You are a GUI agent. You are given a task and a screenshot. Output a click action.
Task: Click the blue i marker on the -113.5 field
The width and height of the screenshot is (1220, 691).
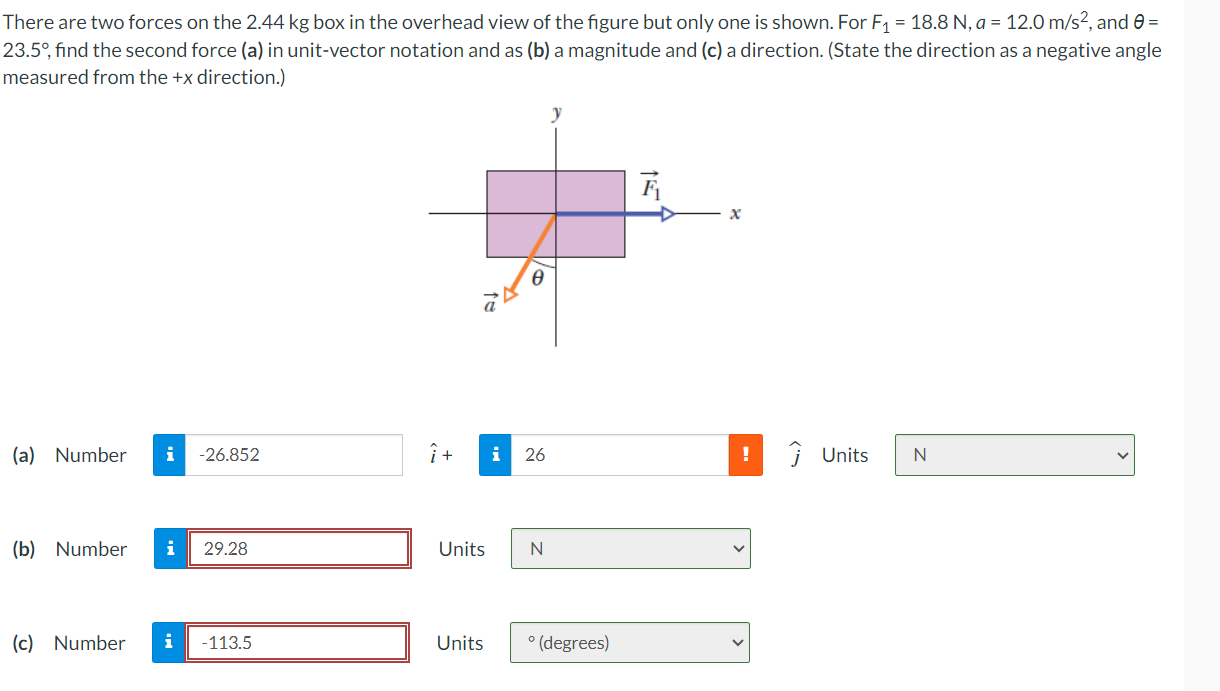click(170, 642)
